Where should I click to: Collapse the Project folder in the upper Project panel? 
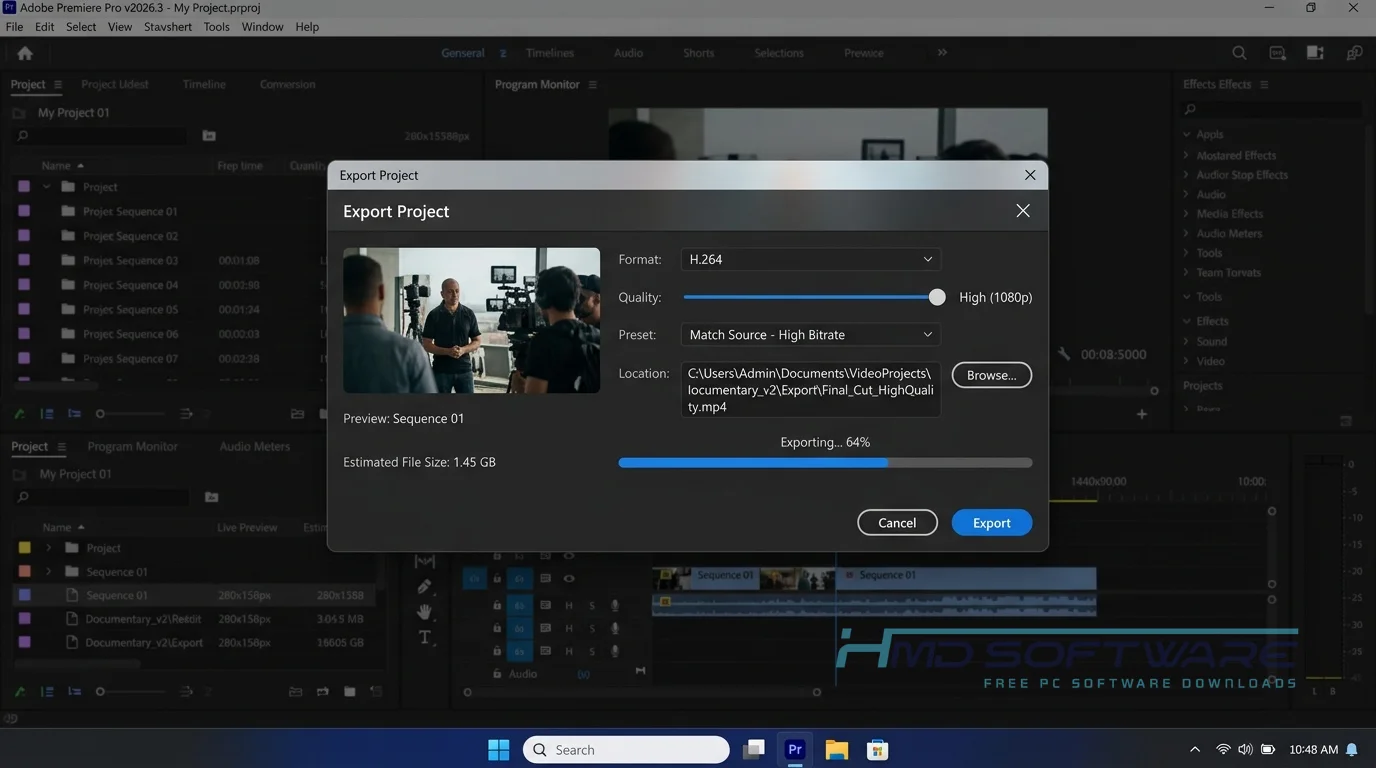[46, 187]
